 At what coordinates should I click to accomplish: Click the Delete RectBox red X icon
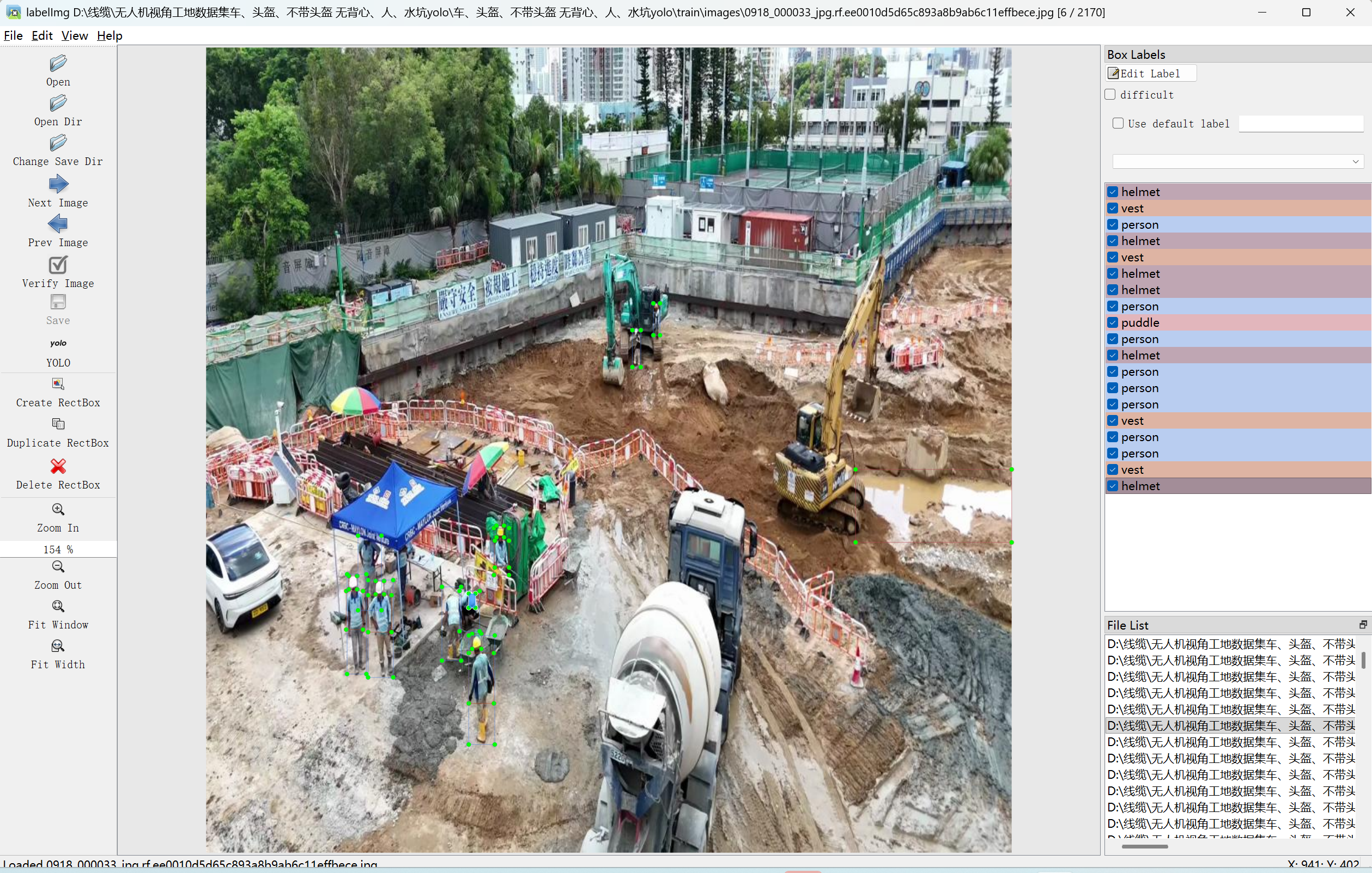(58, 466)
